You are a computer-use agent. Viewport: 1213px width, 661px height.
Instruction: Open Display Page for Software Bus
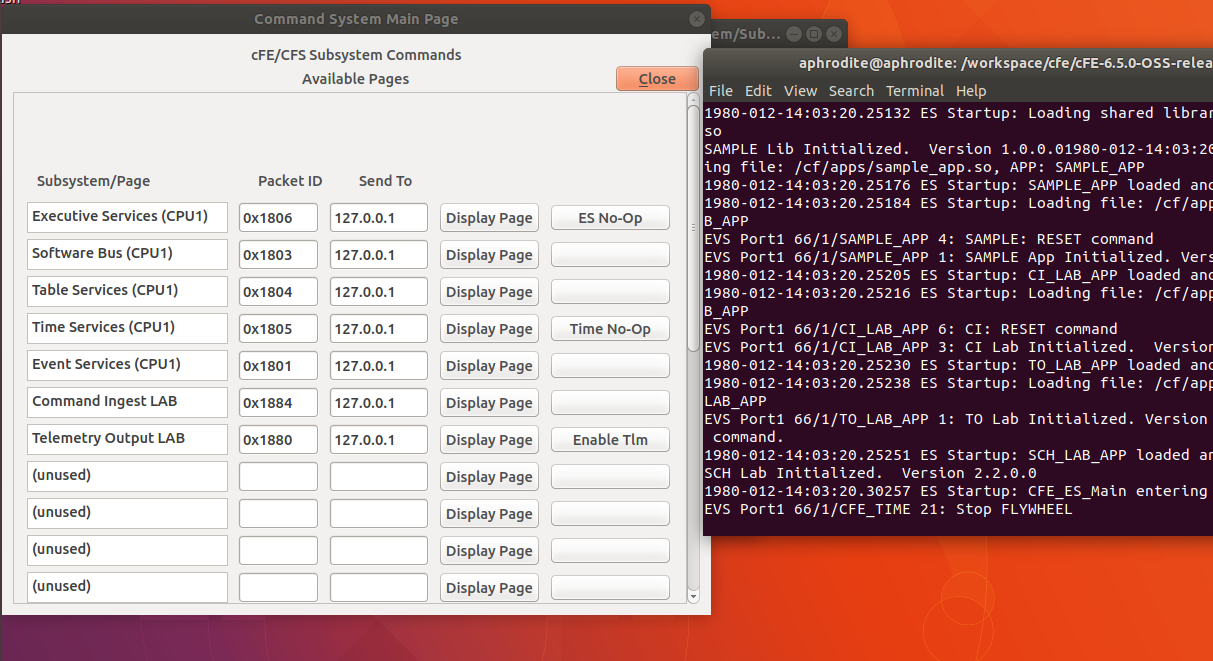click(x=489, y=255)
